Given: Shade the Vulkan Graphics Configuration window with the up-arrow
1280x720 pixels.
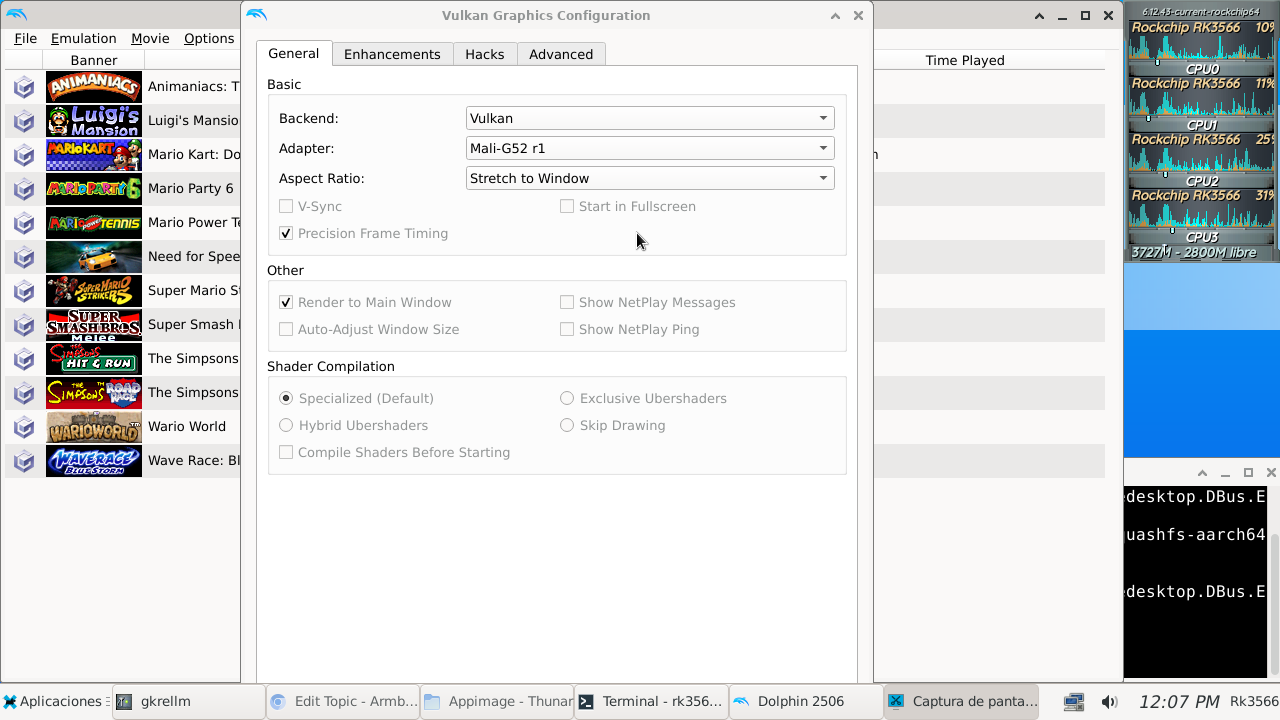Looking at the screenshot, I should (x=834, y=15).
